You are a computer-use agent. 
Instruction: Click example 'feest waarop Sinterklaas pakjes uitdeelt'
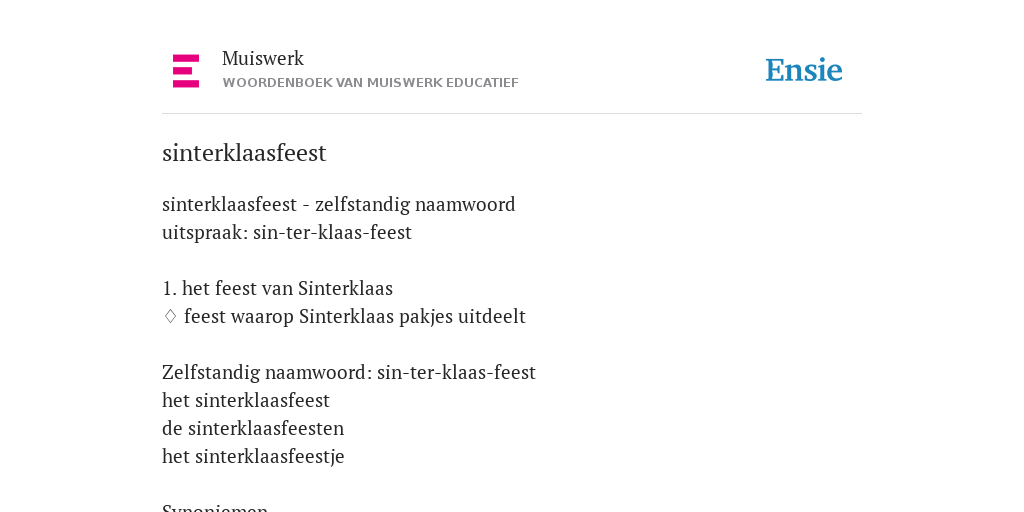355,317
